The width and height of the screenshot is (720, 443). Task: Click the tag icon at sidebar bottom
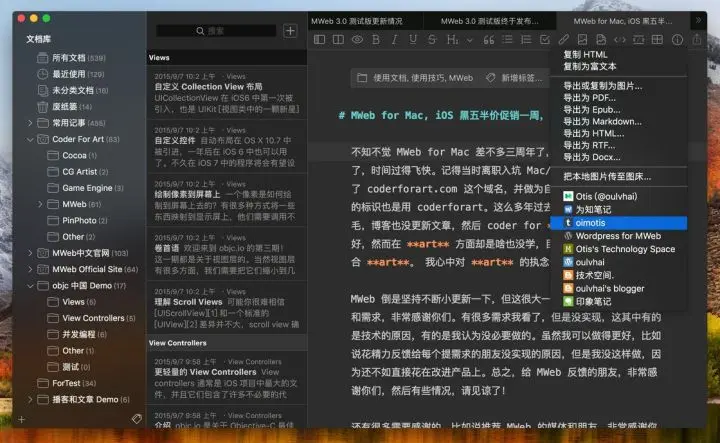(x=137, y=419)
